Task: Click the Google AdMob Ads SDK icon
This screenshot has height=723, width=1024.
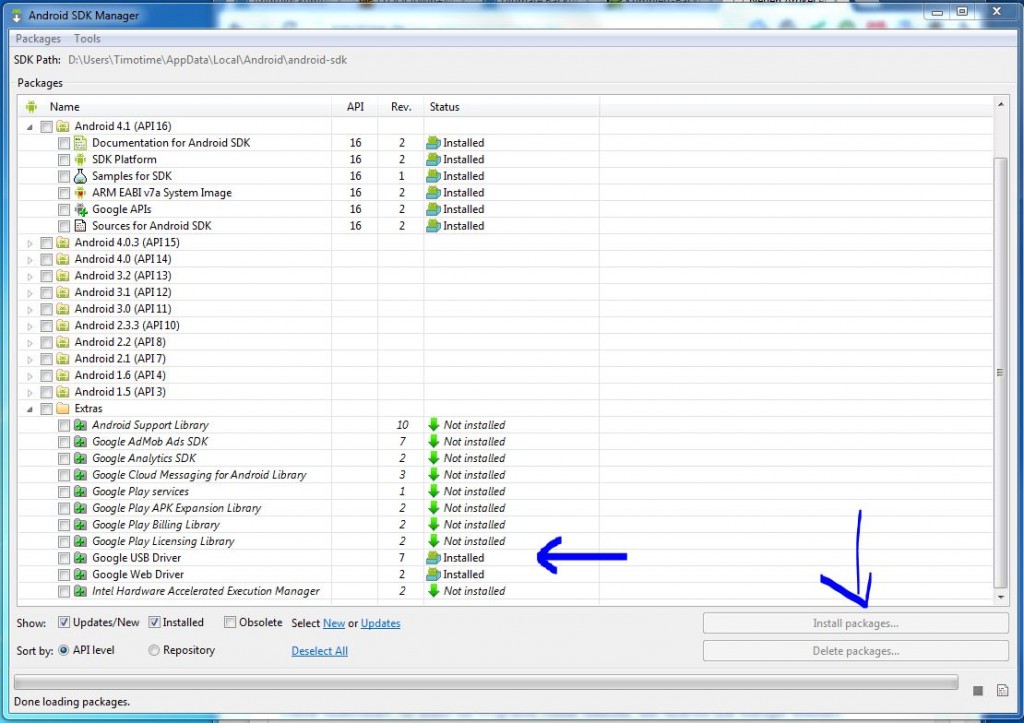Action: coord(80,442)
